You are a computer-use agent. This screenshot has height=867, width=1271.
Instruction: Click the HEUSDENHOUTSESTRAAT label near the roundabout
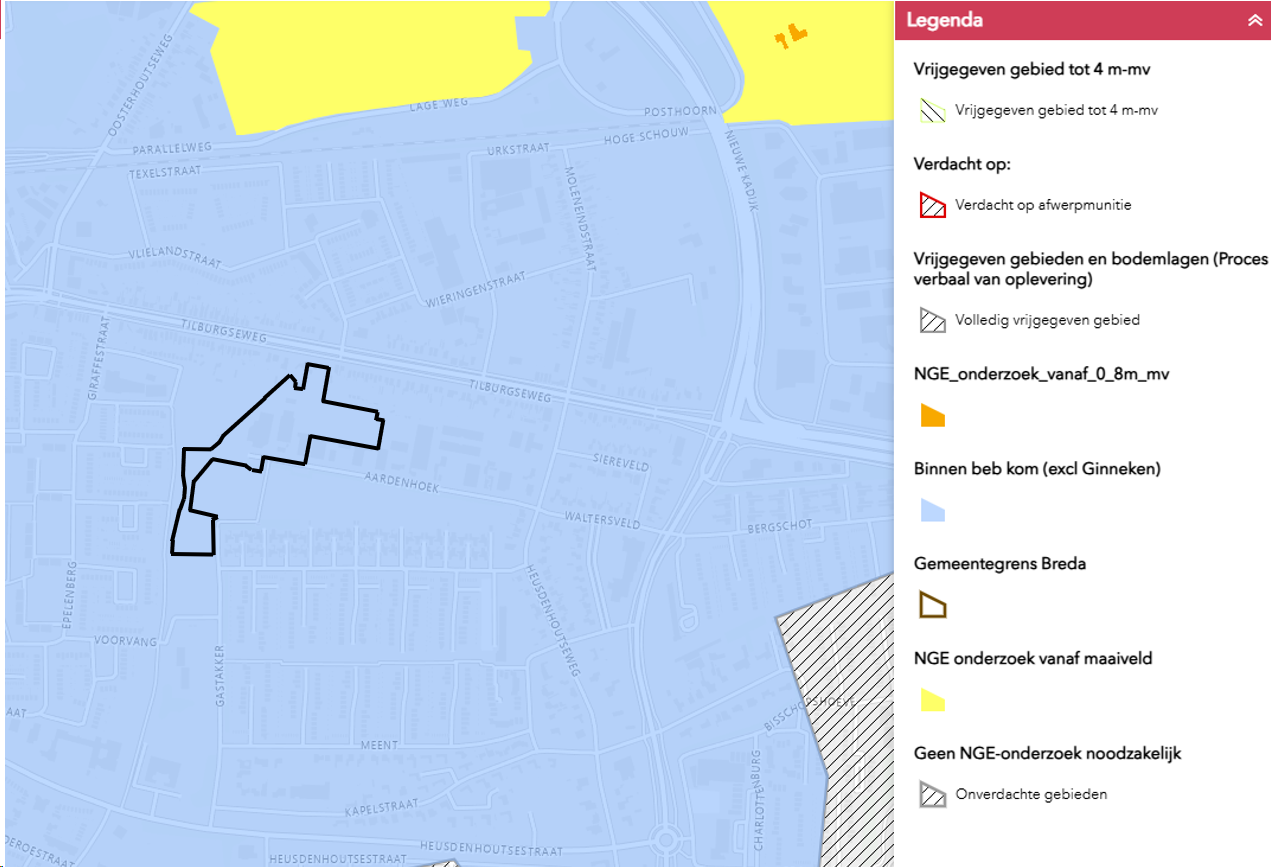(491, 849)
